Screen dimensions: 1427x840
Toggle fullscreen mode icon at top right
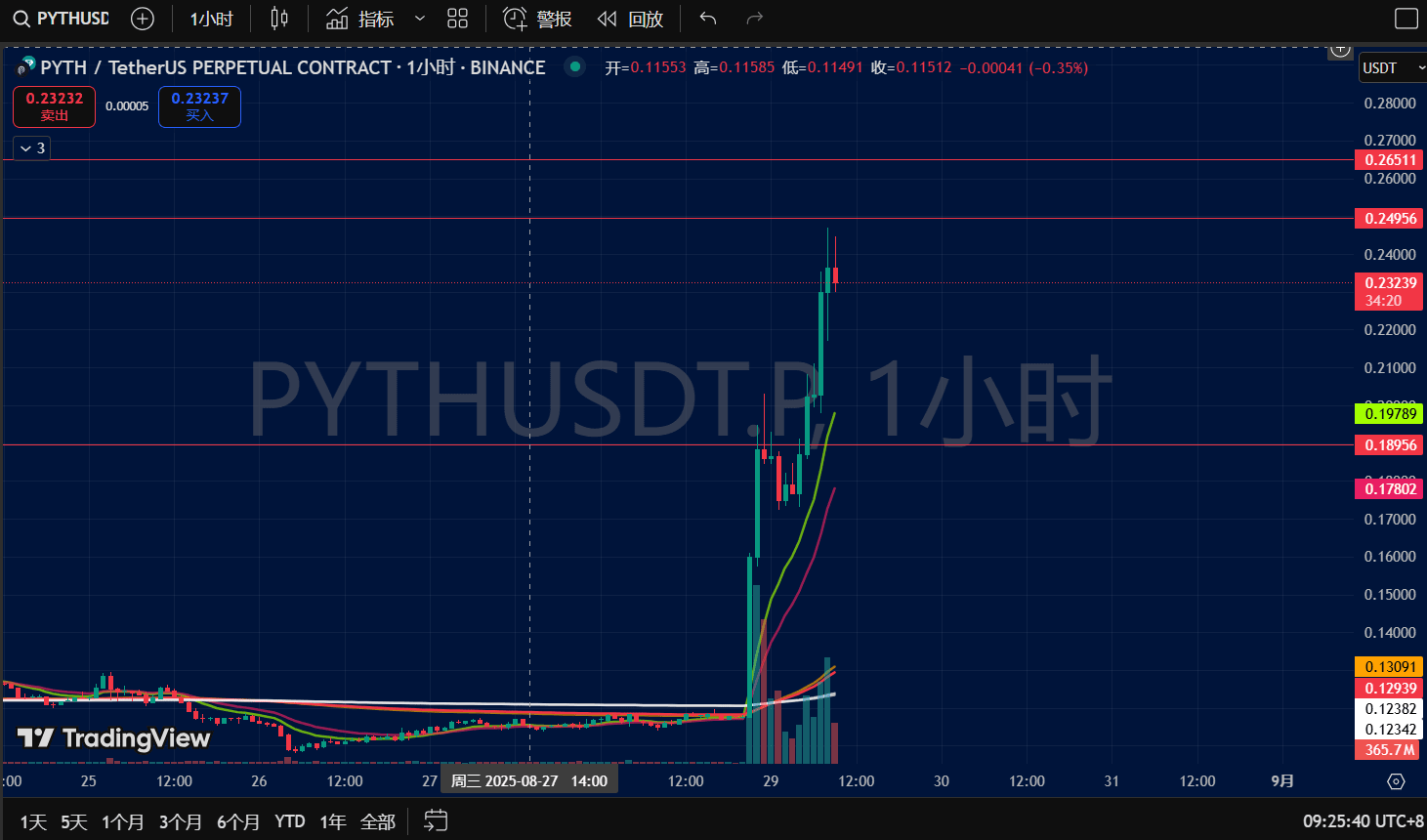coord(1406,19)
